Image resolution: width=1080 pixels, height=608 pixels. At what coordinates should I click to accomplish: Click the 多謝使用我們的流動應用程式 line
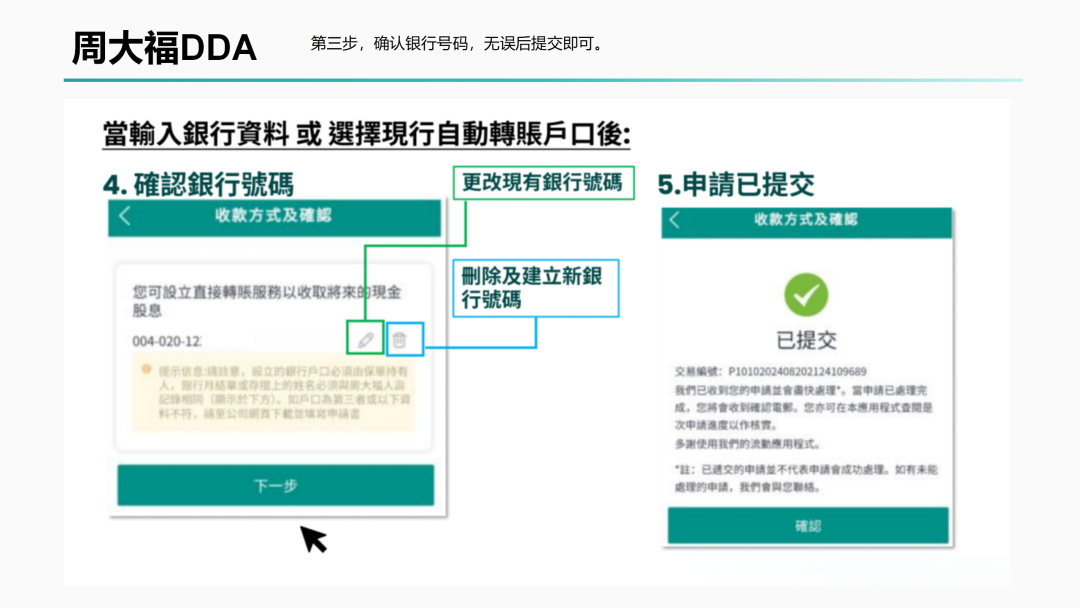coord(747,444)
